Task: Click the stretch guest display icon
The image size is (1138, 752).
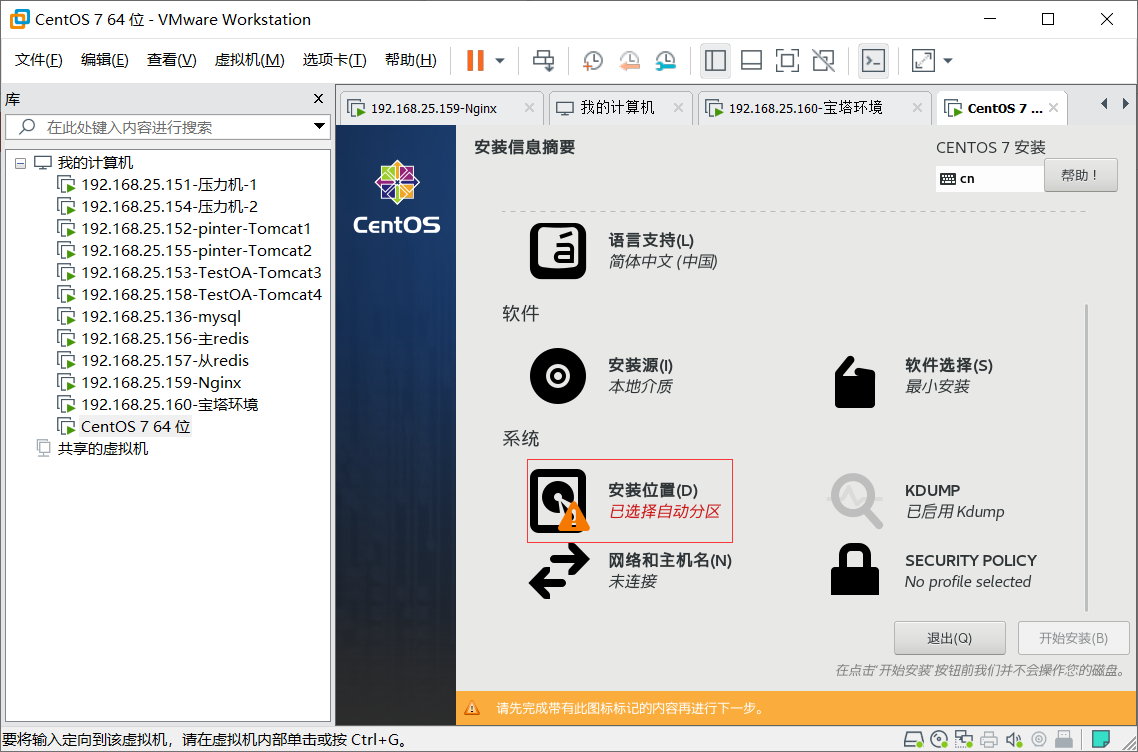Action: 923,60
